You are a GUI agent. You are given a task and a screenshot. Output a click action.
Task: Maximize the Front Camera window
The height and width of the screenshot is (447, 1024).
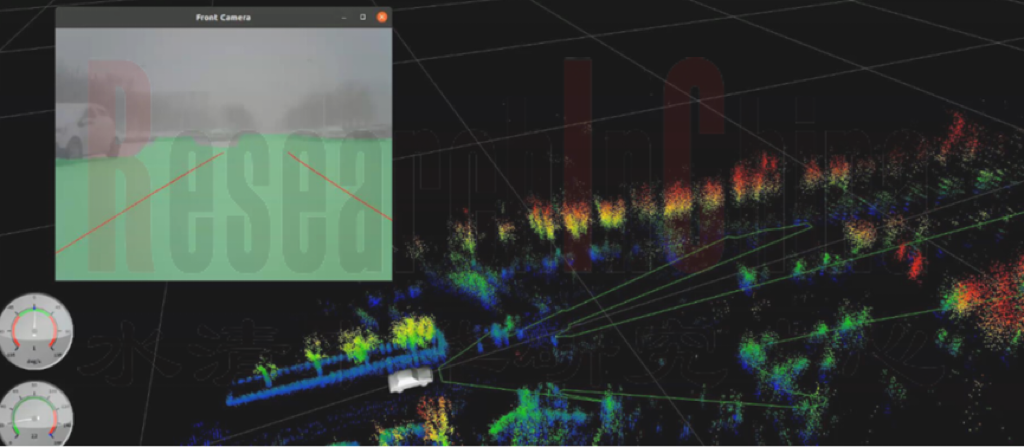pos(362,17)
